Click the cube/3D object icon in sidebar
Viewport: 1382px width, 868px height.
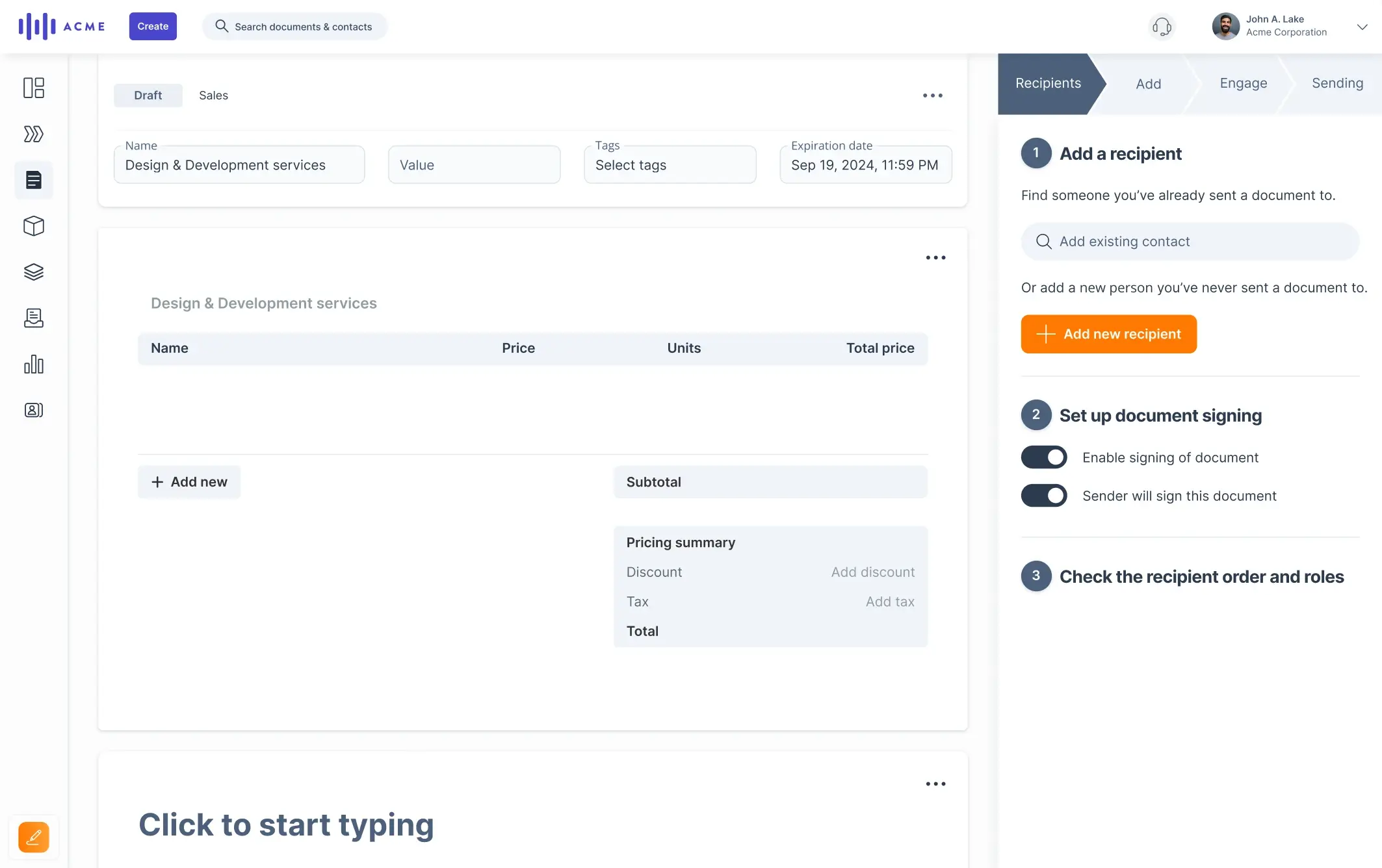[x=33, y=226]
